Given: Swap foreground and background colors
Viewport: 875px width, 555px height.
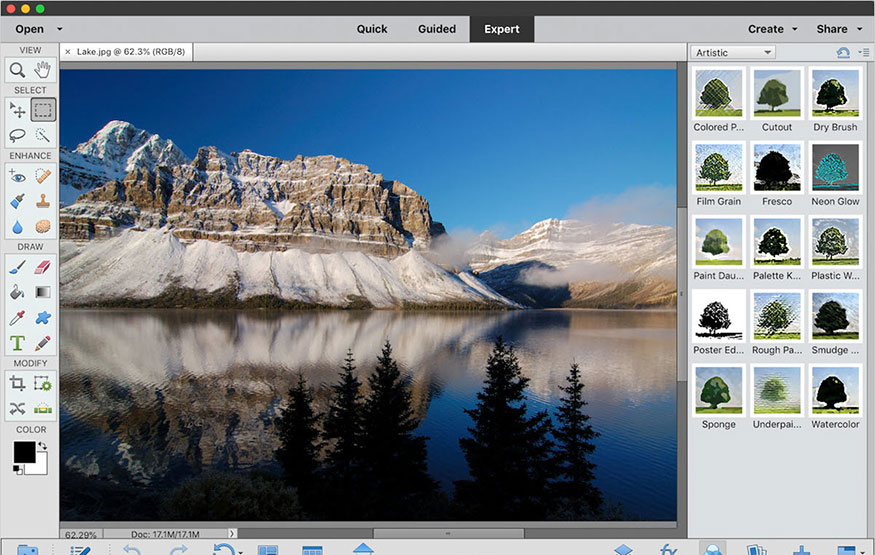Looking at the screenshot, I should click(42, 446).
